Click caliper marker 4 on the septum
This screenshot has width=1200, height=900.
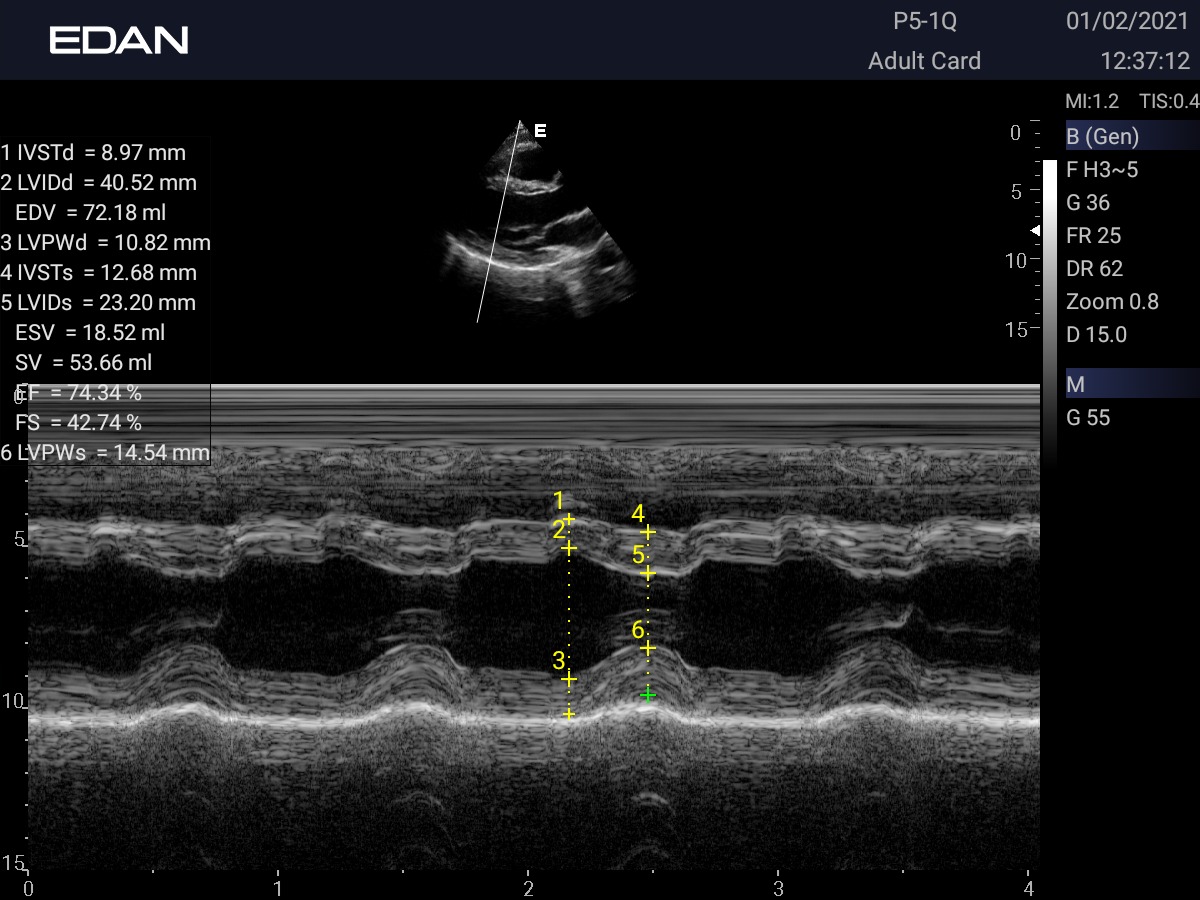(x=648, y=532)
